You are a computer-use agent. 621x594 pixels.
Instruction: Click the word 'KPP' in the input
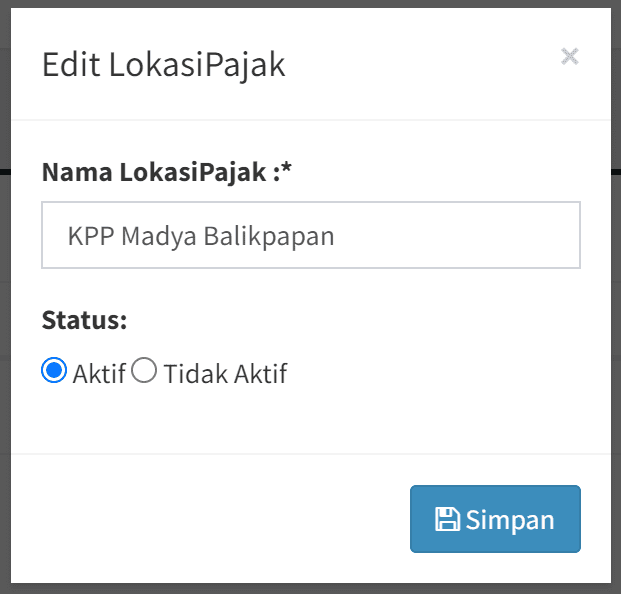(88, 237)
